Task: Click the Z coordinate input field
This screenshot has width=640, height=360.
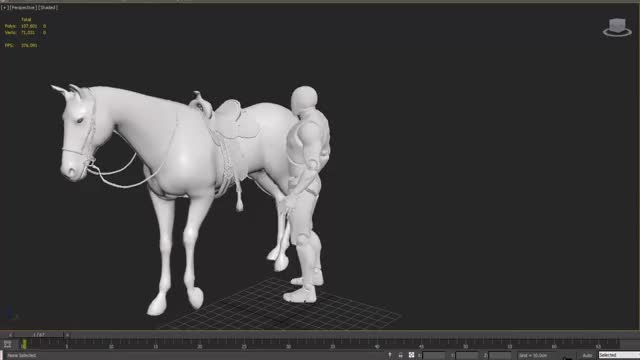Action: 500,356
